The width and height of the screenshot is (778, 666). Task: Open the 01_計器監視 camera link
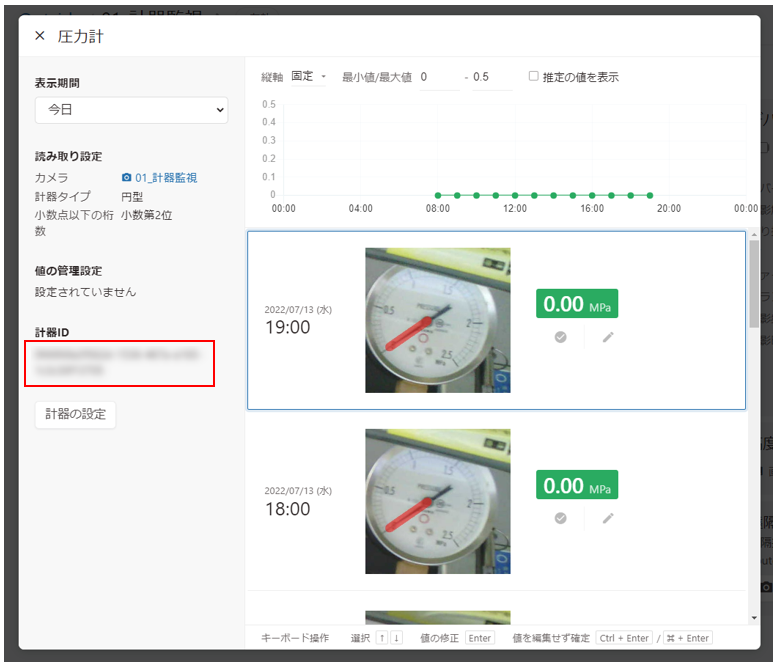click(166, 178)
